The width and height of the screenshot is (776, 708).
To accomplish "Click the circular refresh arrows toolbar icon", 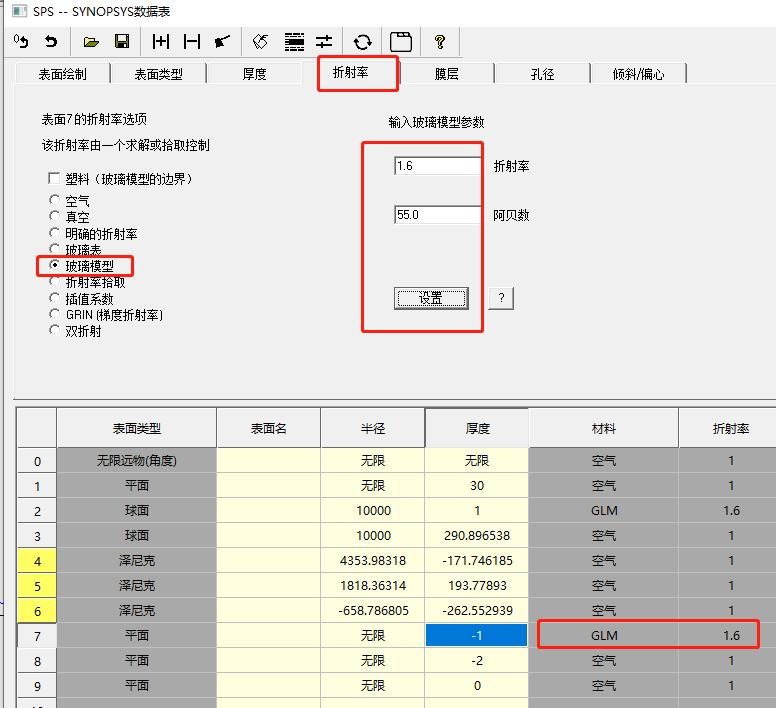I will pyautogui.click(x=363, y=42).
